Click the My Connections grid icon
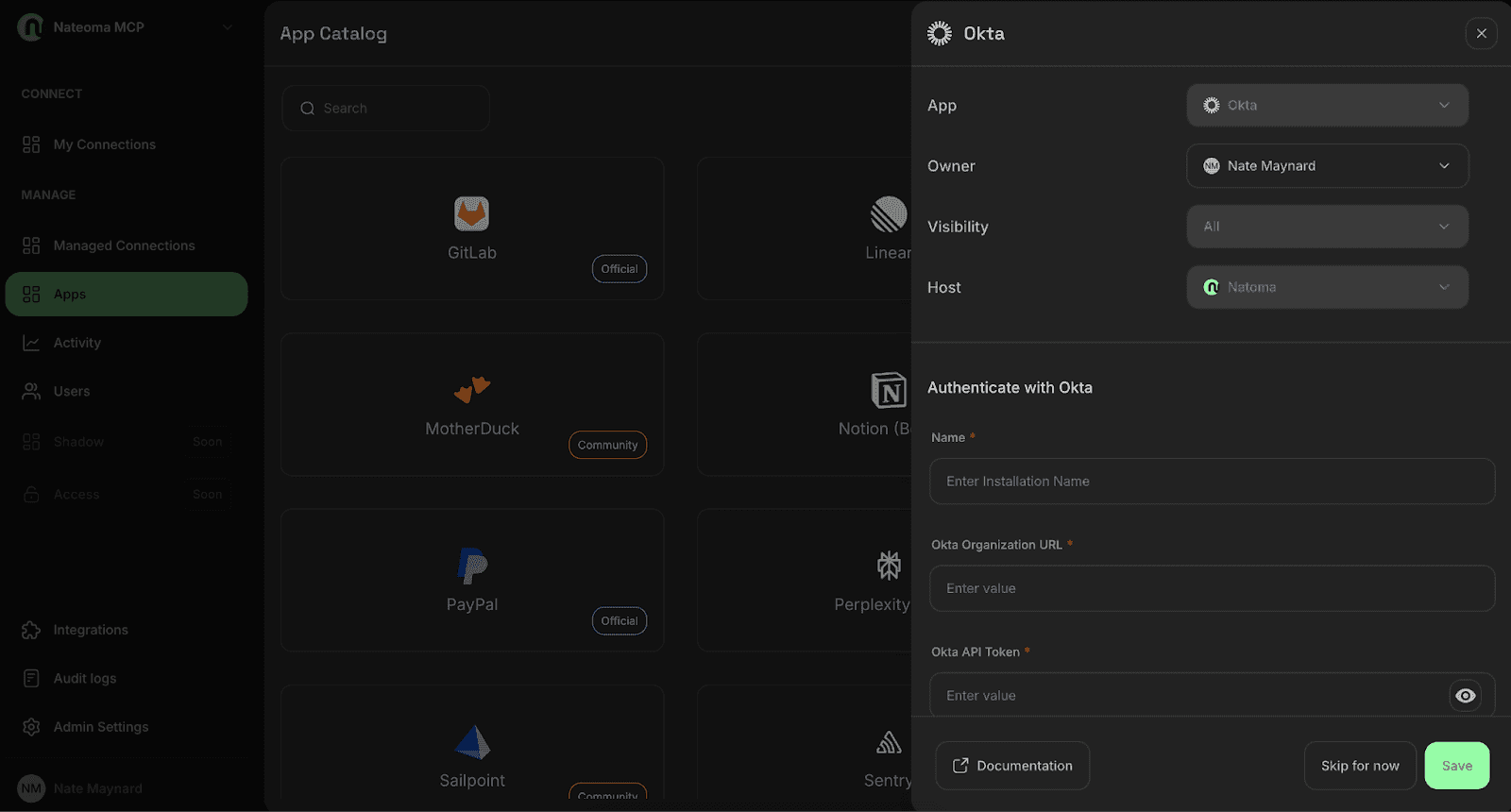 31,144
